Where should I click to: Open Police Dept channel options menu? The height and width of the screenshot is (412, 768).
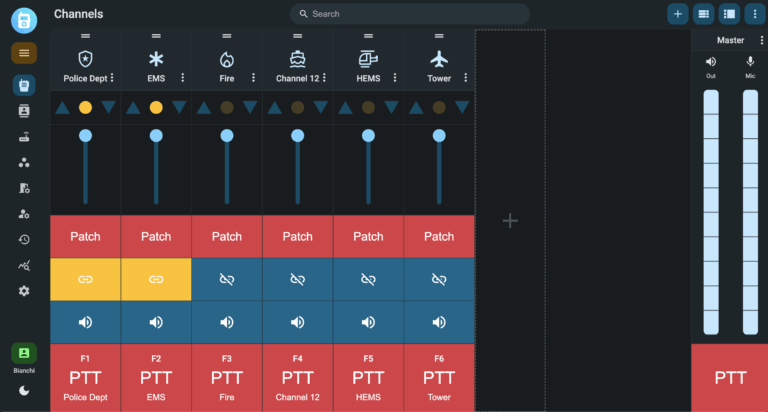click(x=112, y=78)
